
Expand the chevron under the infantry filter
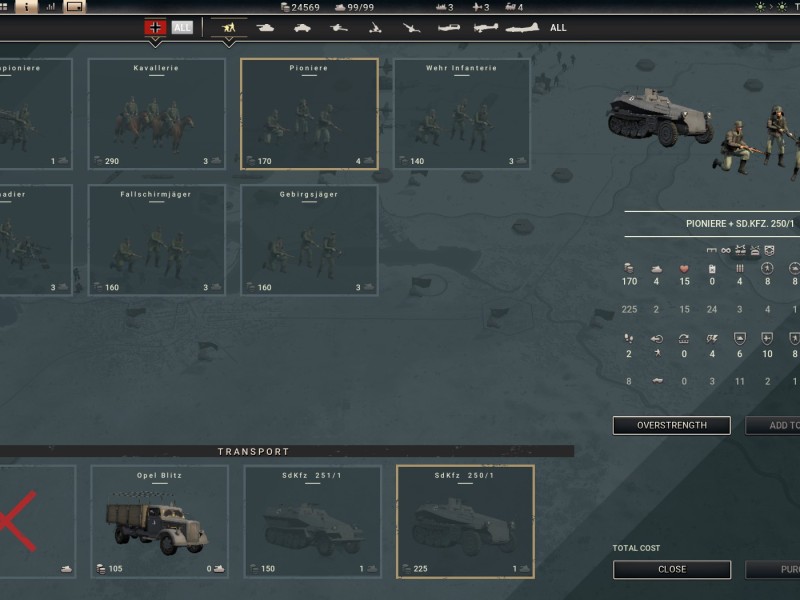point(228,42)
